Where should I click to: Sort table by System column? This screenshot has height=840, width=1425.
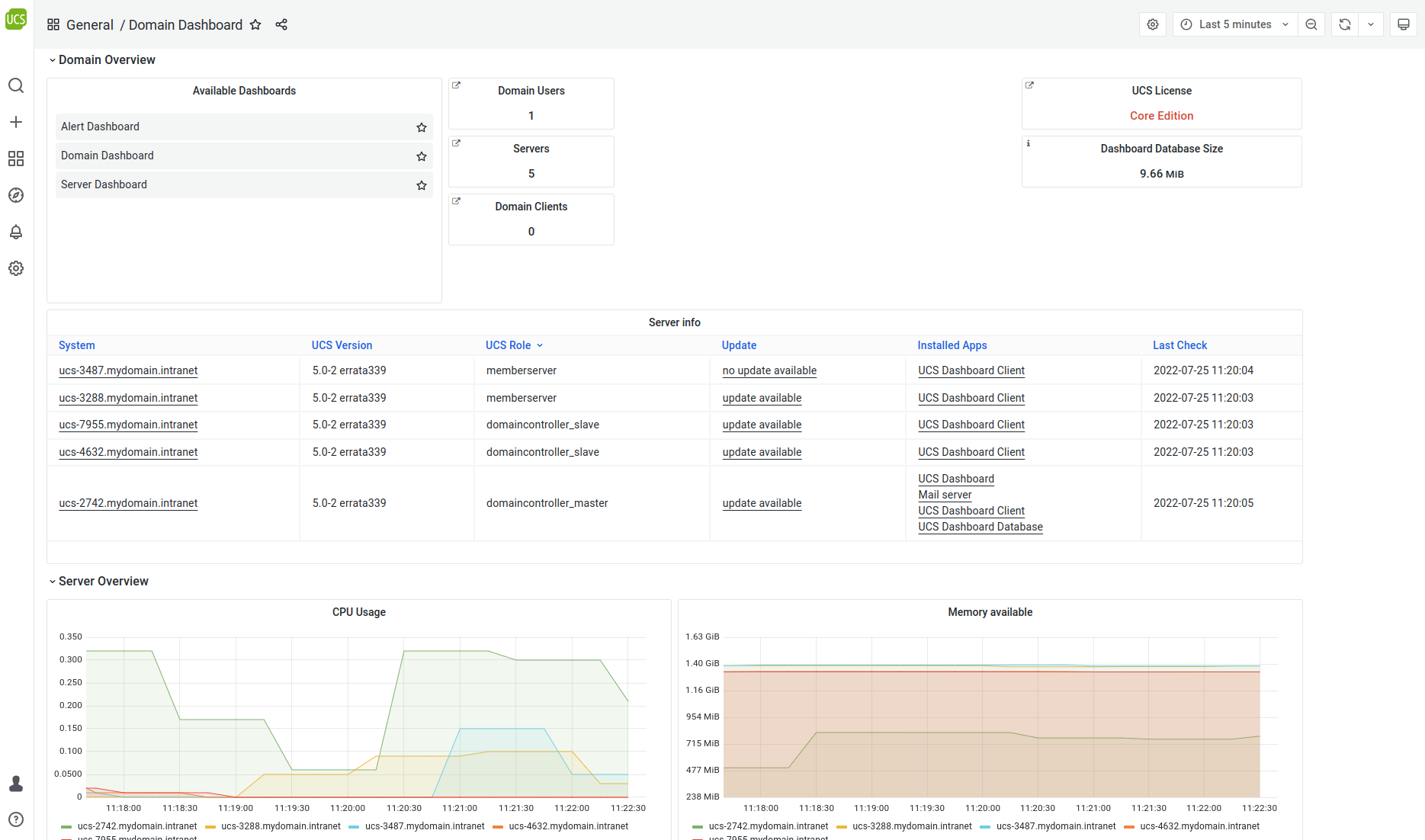click(77, 345)
